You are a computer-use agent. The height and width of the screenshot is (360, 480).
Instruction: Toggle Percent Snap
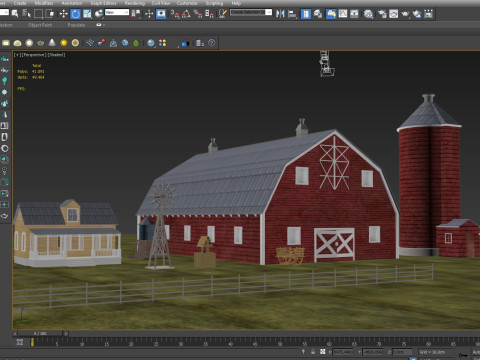coord(198,14)
